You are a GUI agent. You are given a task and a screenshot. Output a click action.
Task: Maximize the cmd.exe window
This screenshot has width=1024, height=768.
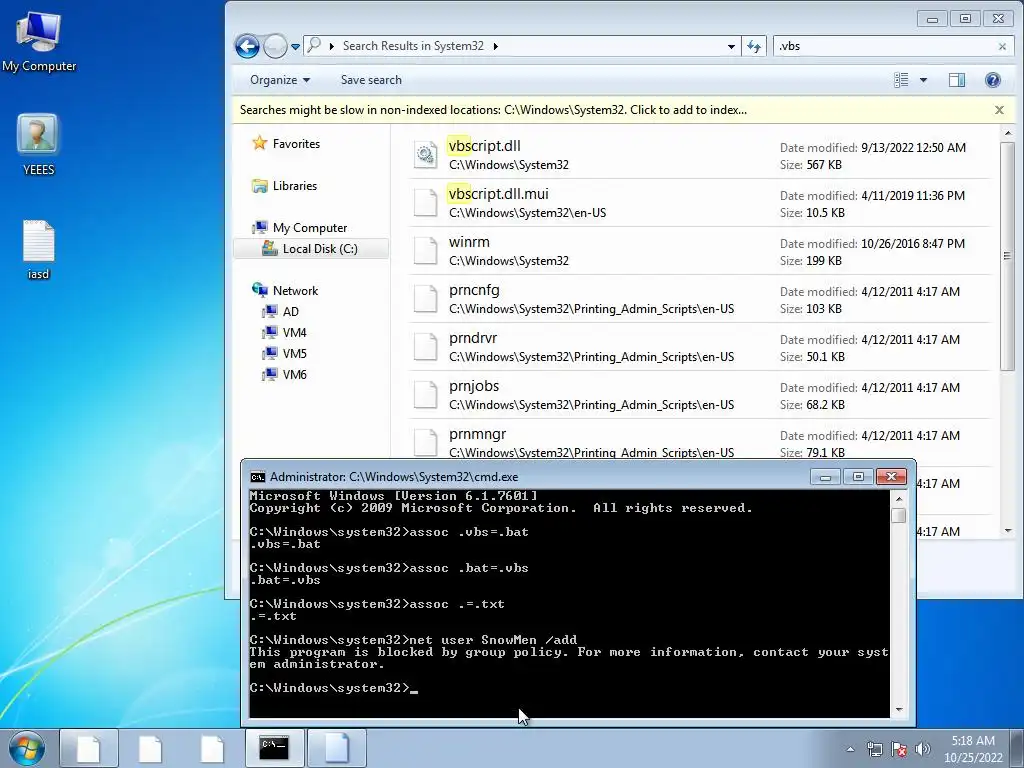(858, 477)
